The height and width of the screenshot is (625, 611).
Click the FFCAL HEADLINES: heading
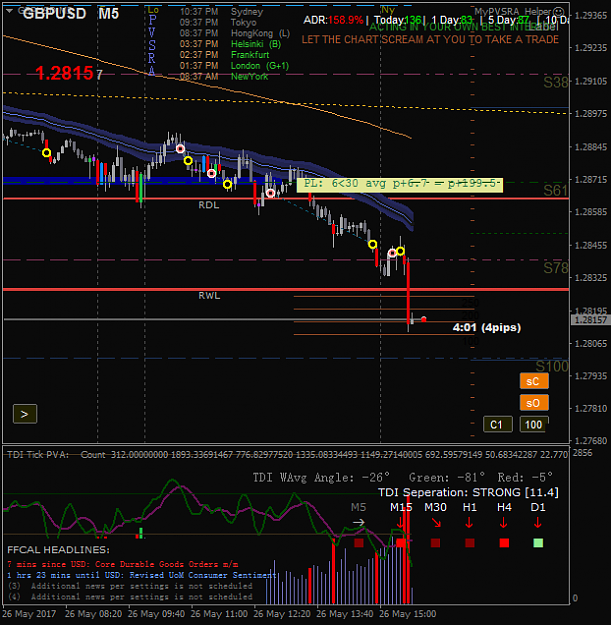click(x=58, y=550)
